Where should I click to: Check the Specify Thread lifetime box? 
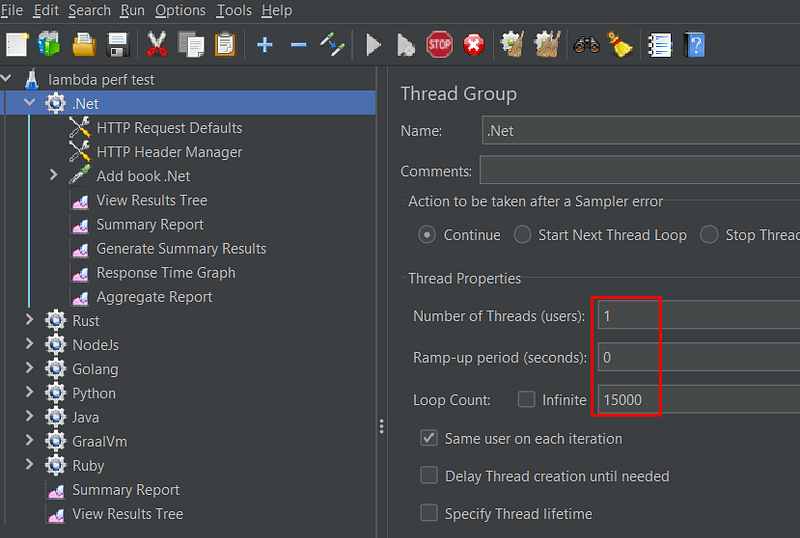click(x=429, y=512)
